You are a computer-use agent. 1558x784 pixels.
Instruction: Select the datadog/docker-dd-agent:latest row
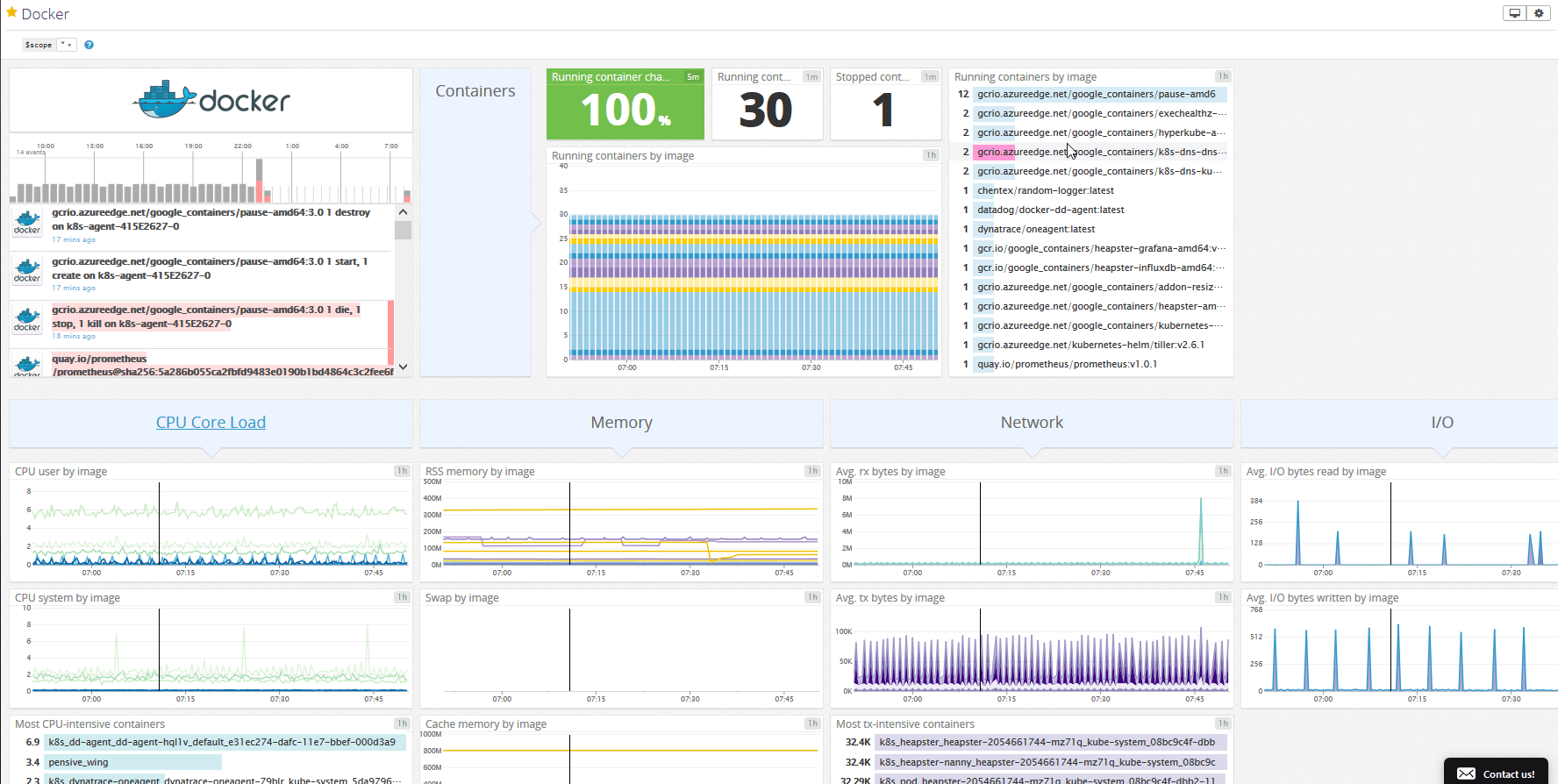[x=1090, y=210]
